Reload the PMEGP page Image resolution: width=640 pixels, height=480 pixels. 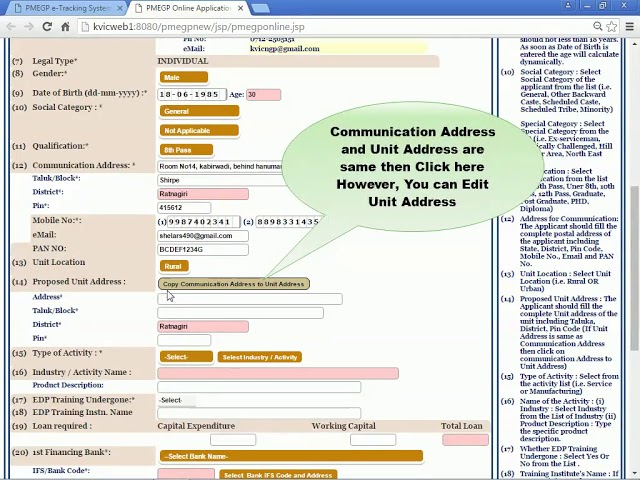[47, 27]
